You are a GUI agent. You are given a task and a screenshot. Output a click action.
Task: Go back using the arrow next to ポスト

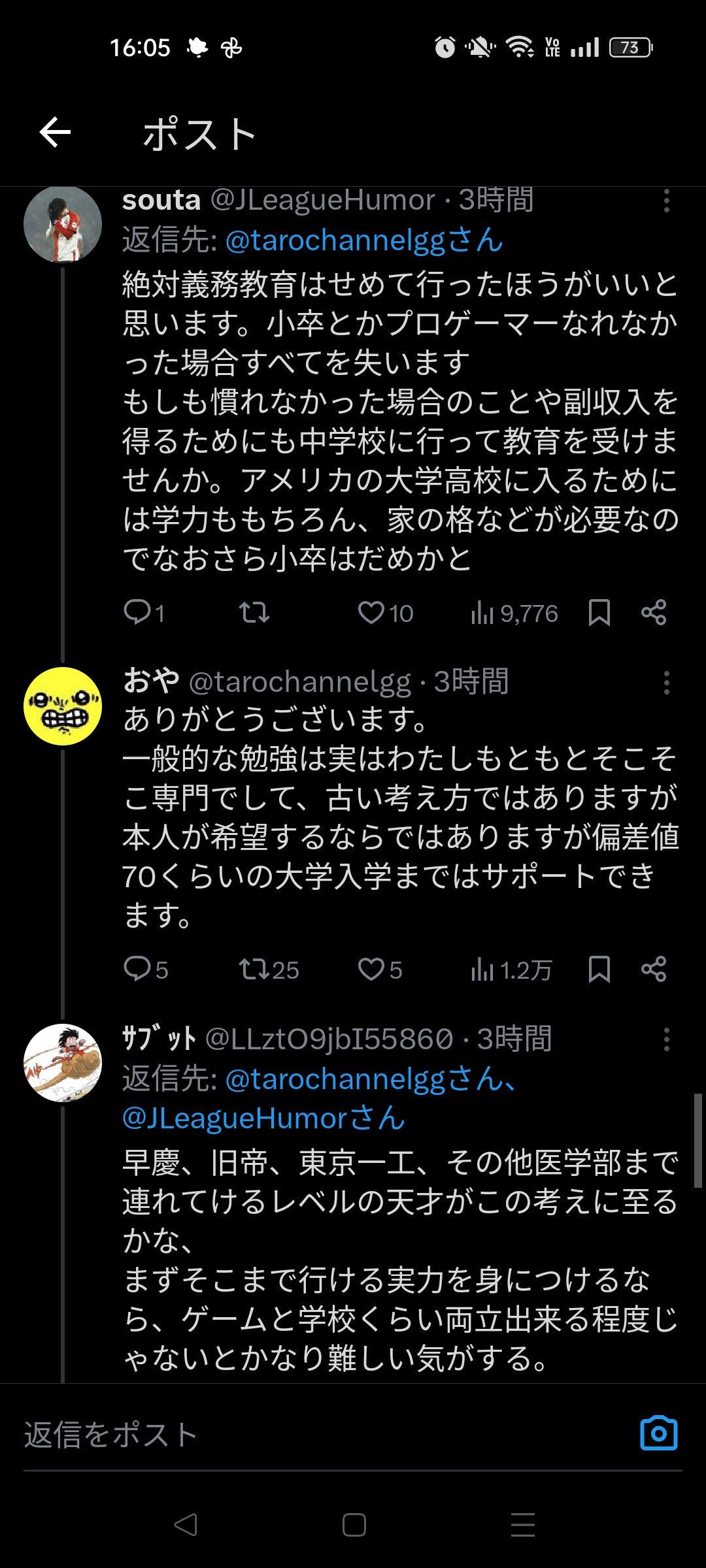pyautogui.click(x=55, y=133)
